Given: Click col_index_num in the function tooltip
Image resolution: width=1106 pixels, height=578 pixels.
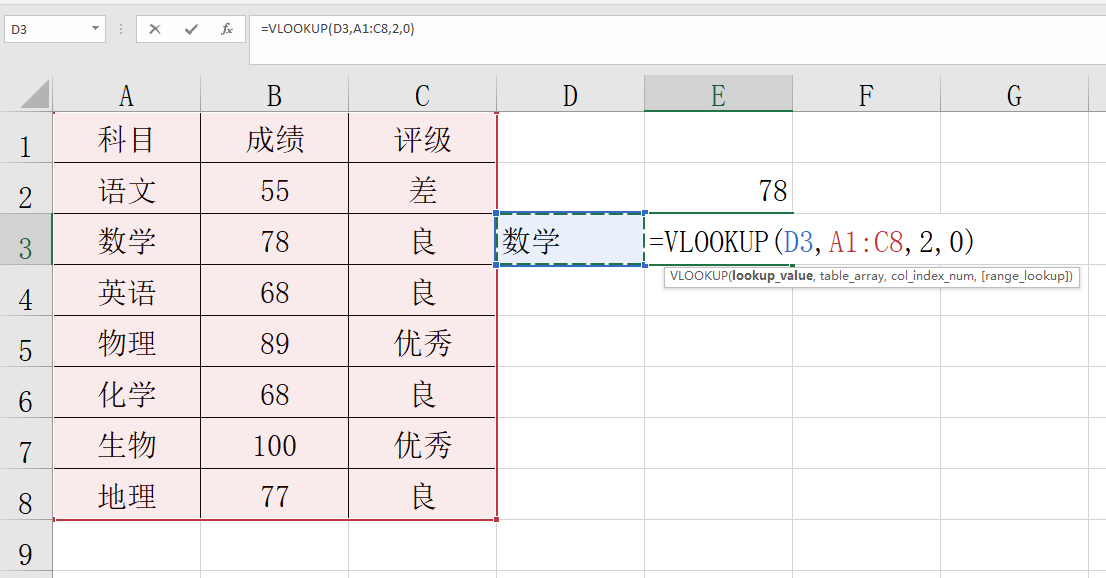Looking at the screenshot, I should [932, 276].
